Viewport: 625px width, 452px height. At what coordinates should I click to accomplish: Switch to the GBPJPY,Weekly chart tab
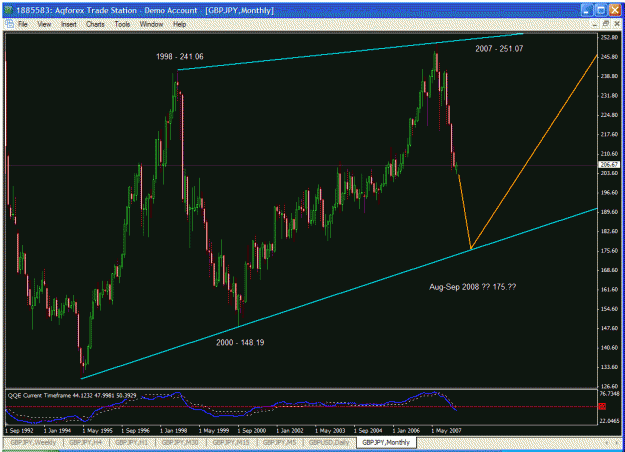click(33, 442)
